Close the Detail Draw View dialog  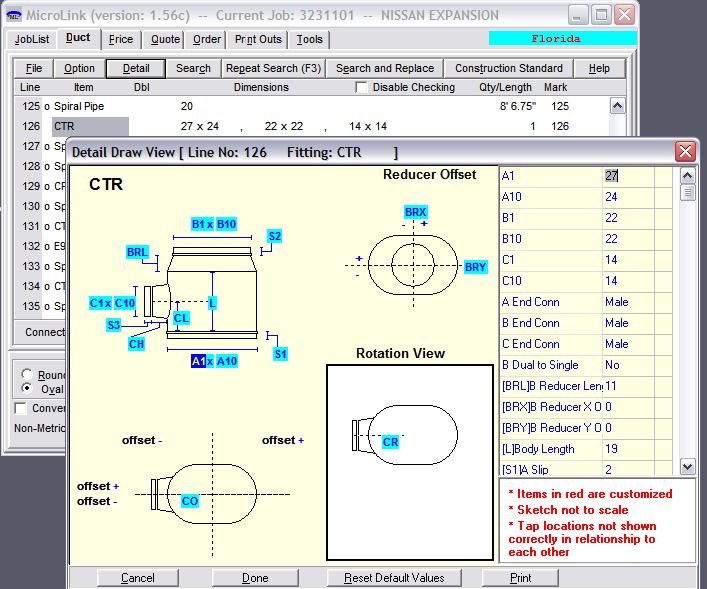pyautogui.click(x=685, y=152)
